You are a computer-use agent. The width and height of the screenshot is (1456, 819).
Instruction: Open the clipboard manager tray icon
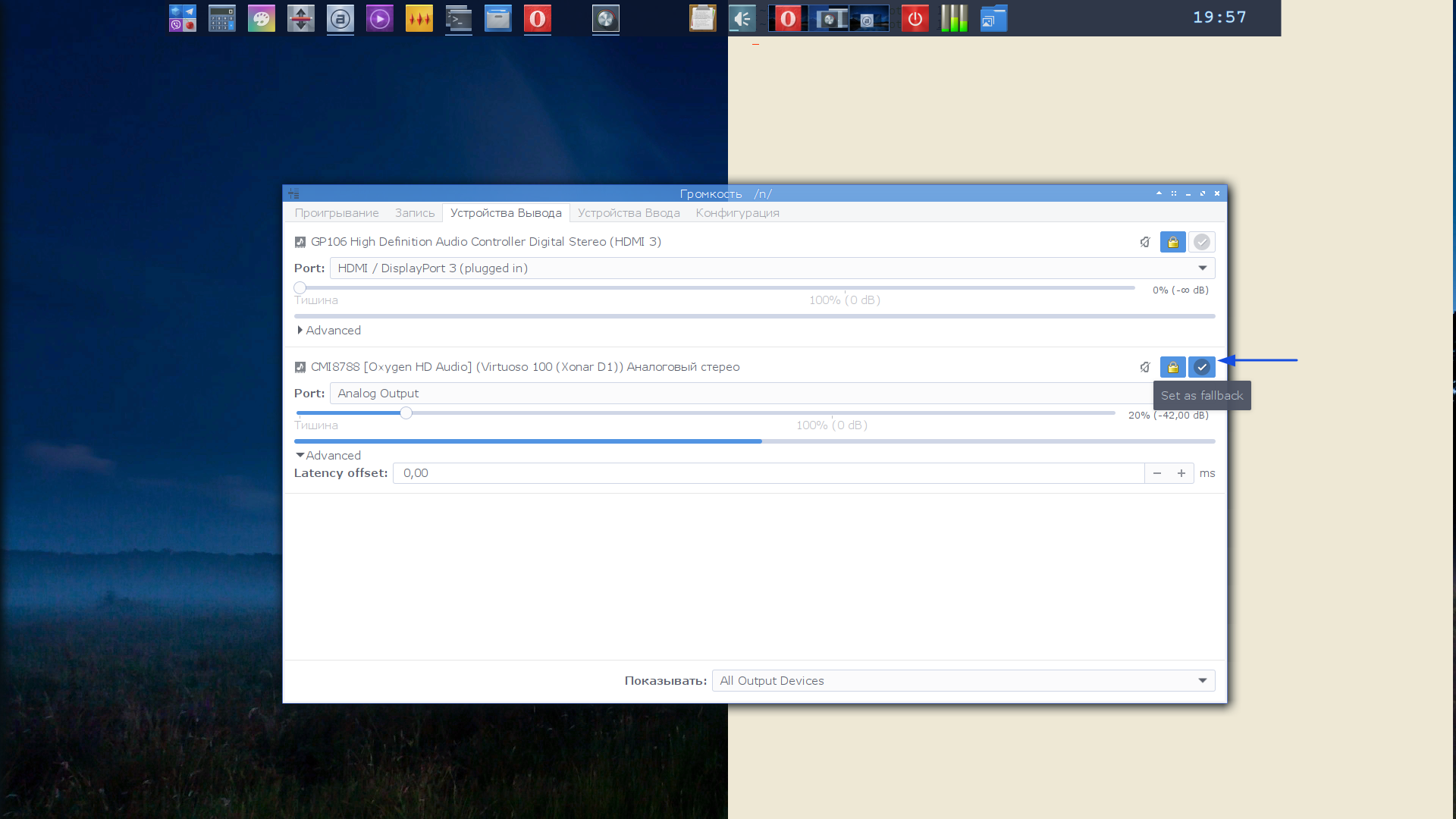703,18
